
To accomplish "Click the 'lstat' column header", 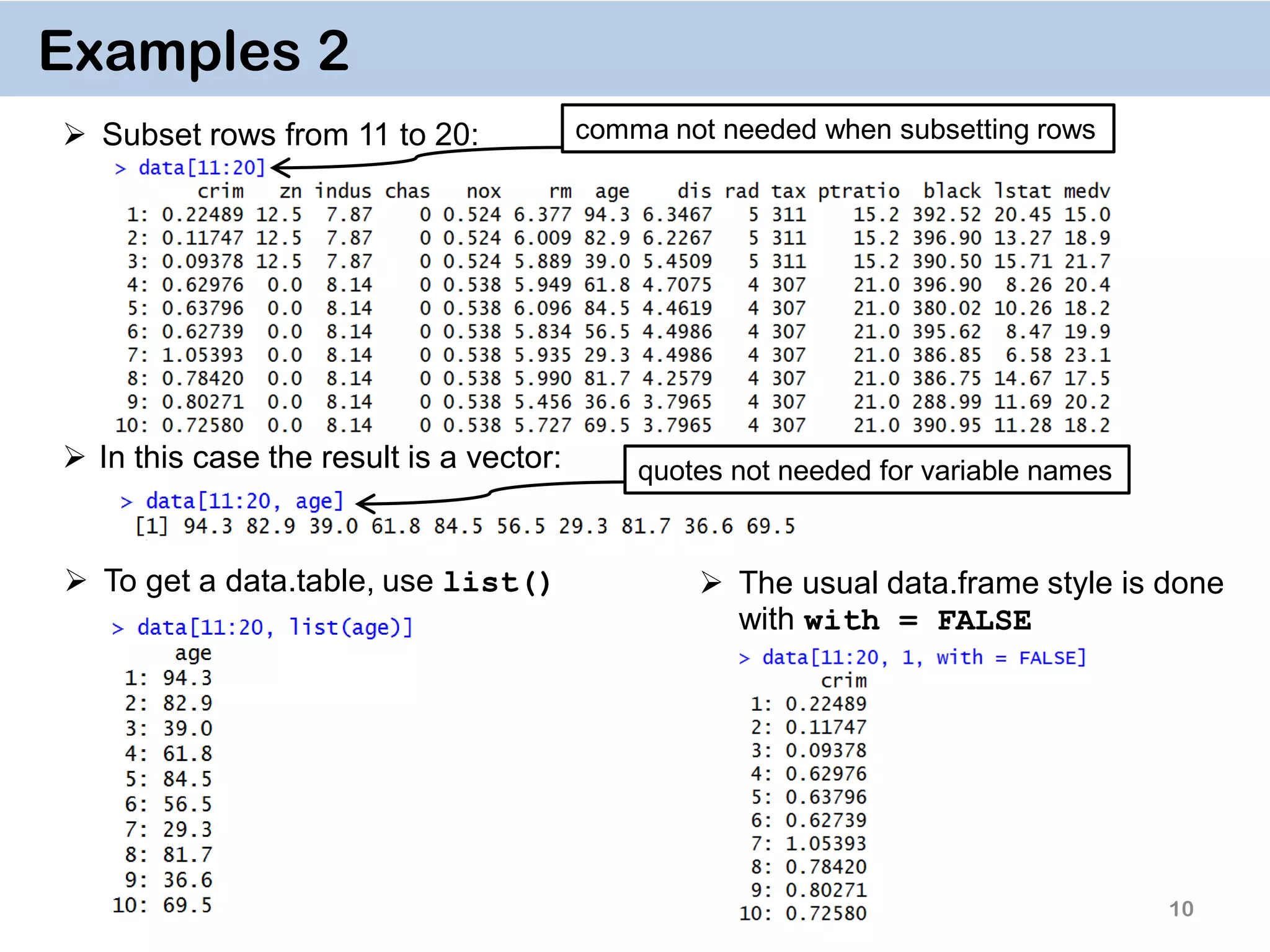I will (x=1023, y=191).
